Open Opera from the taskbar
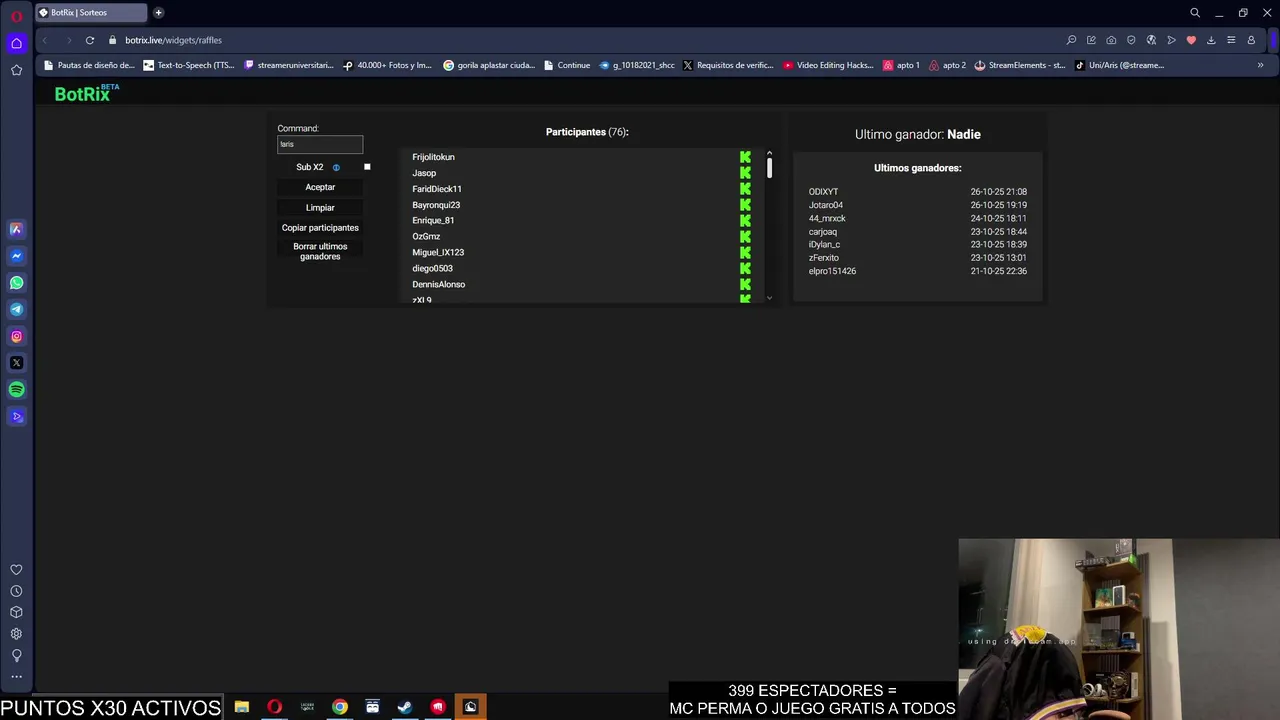Screen dimensions: 1280x720 tap(274, 707)
